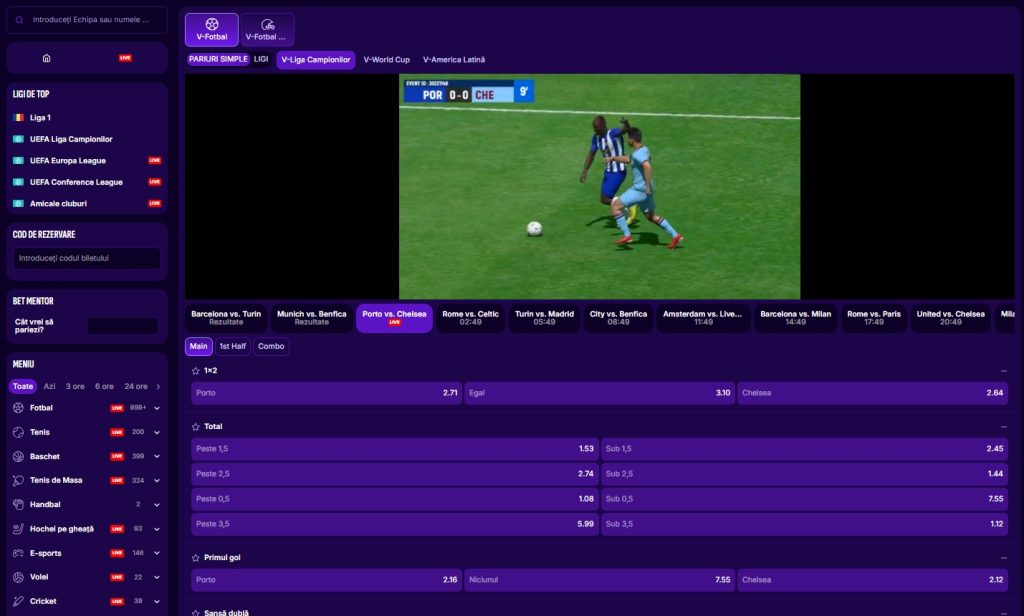Filter menu by 24 ore
The height and width of the screenshot is (616, 1024).
136,386
